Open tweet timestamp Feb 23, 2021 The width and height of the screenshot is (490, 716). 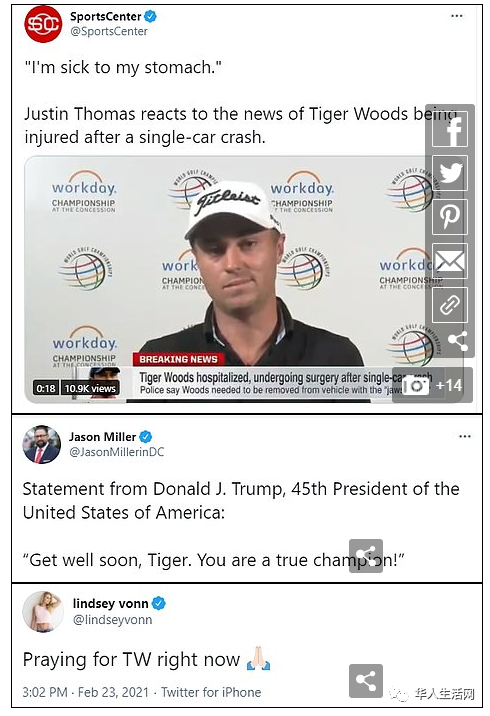click(85, 692)
